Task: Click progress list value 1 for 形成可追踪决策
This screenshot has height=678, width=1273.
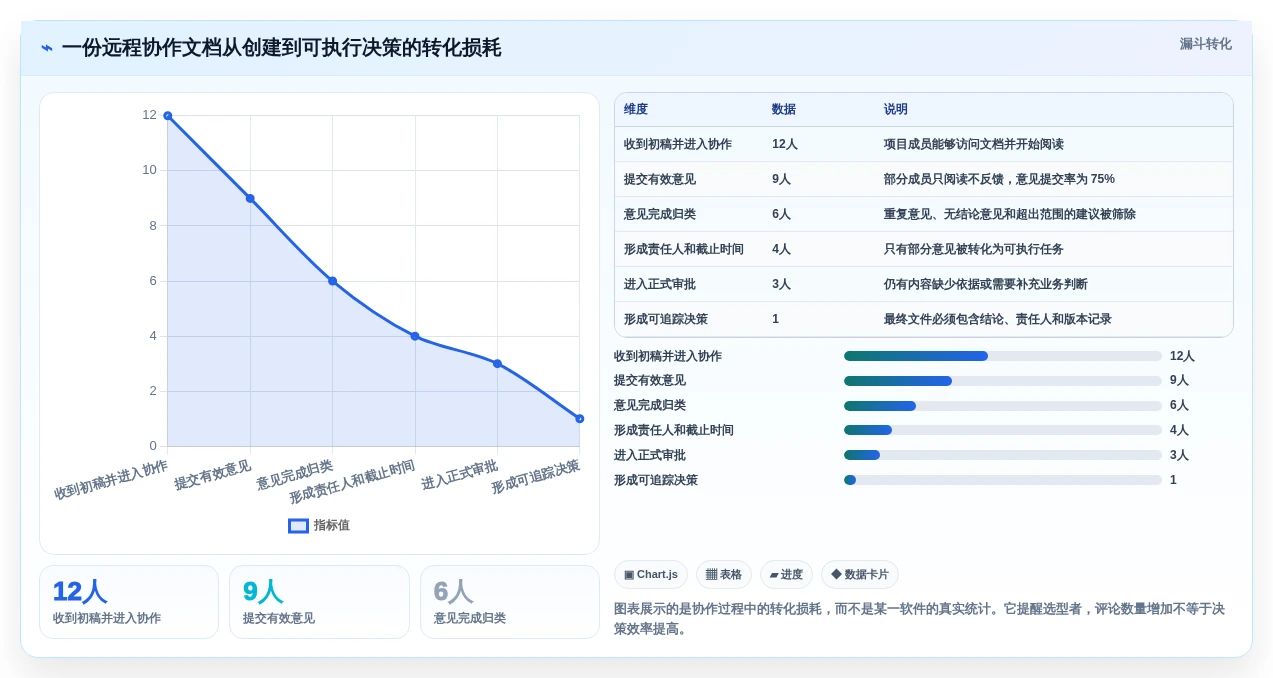Action: click(x=1173, y=480)
